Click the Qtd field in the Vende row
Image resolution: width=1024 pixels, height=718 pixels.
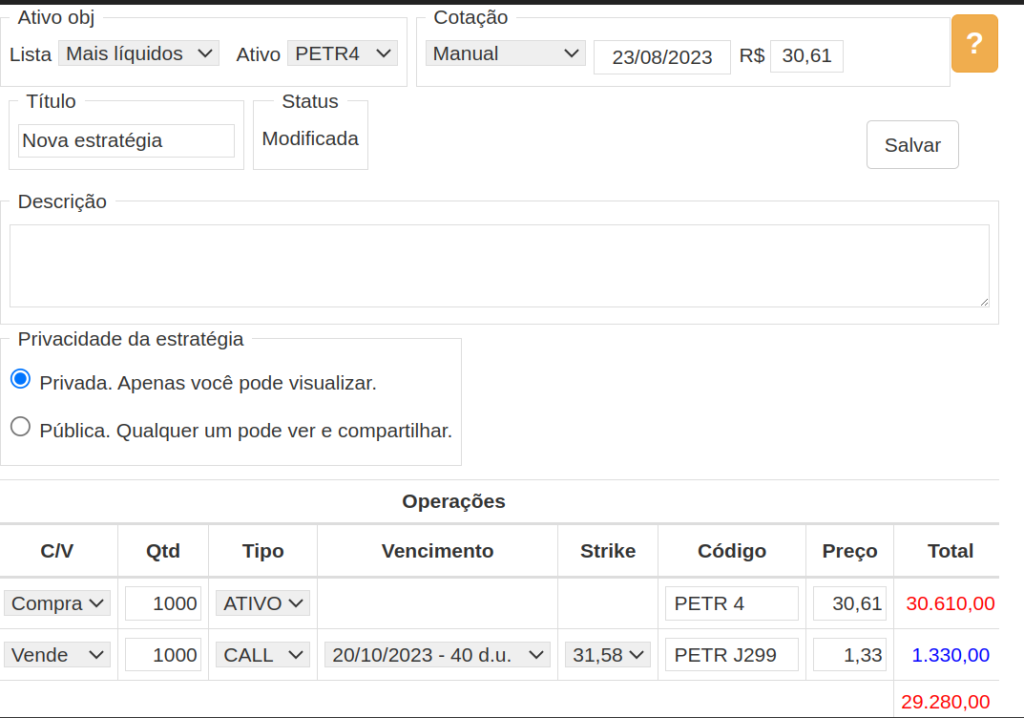coord(163,655)
